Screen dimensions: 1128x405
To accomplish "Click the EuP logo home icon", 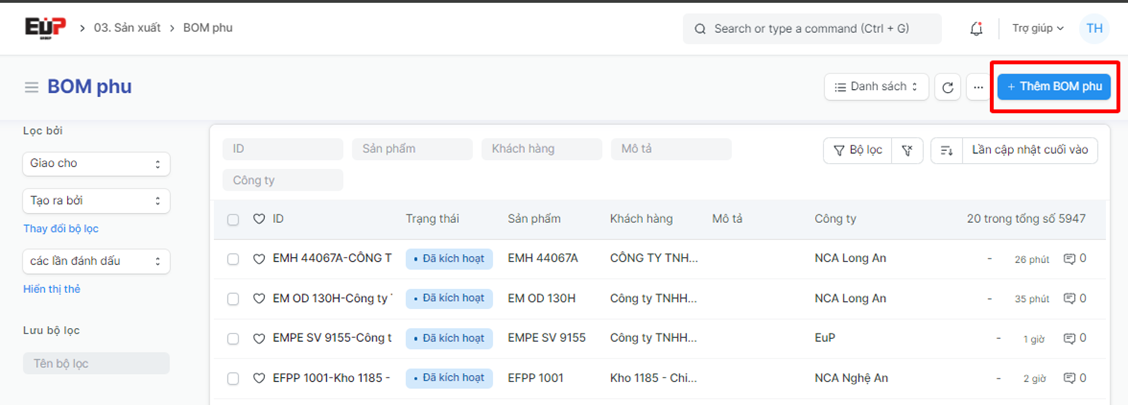I will click(45, 28).
